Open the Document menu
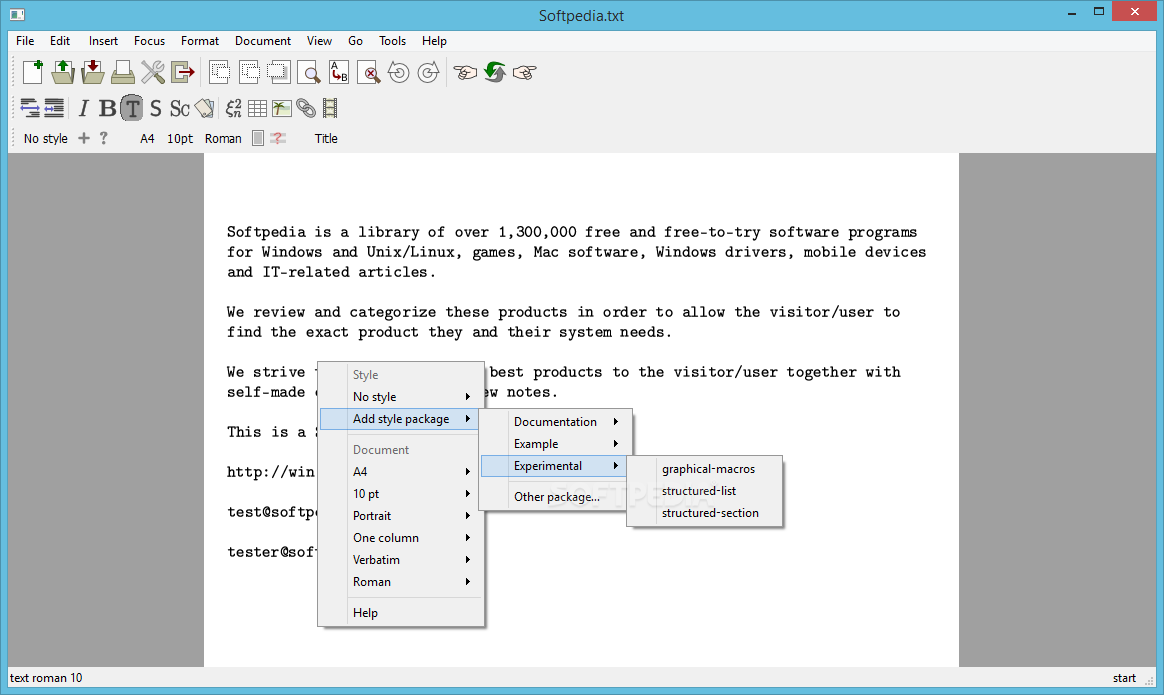The image size is (1164, 695). click(x=263, y=41)
